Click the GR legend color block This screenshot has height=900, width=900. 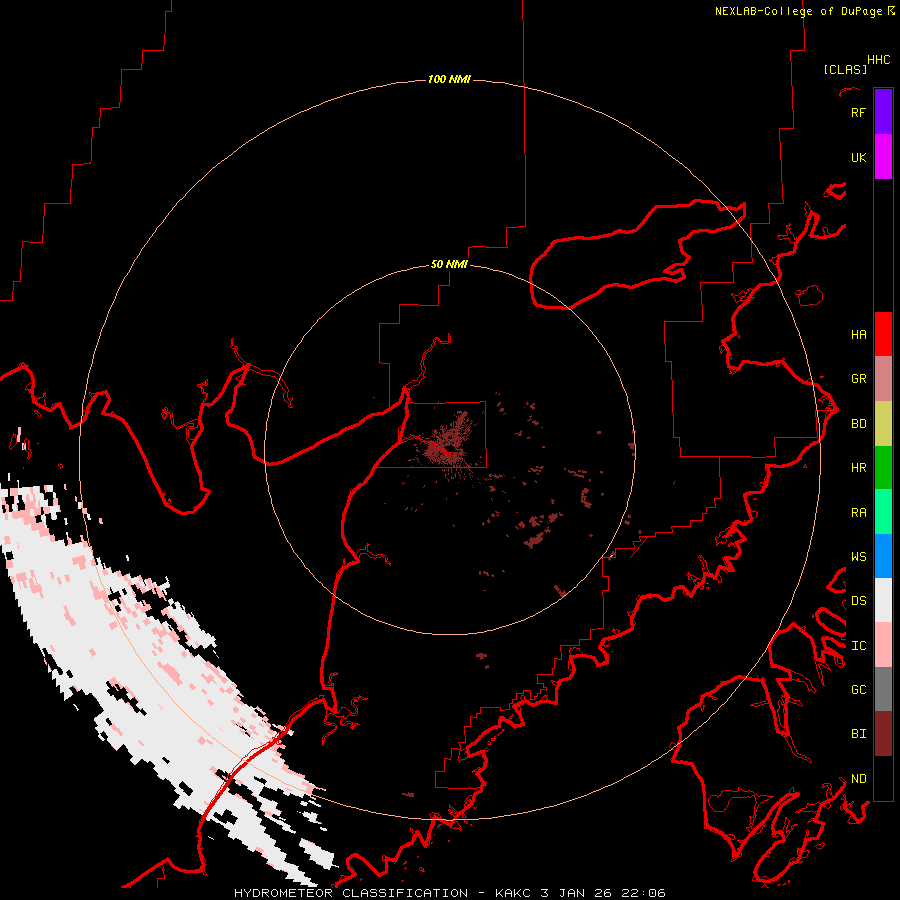pos(883,379)
